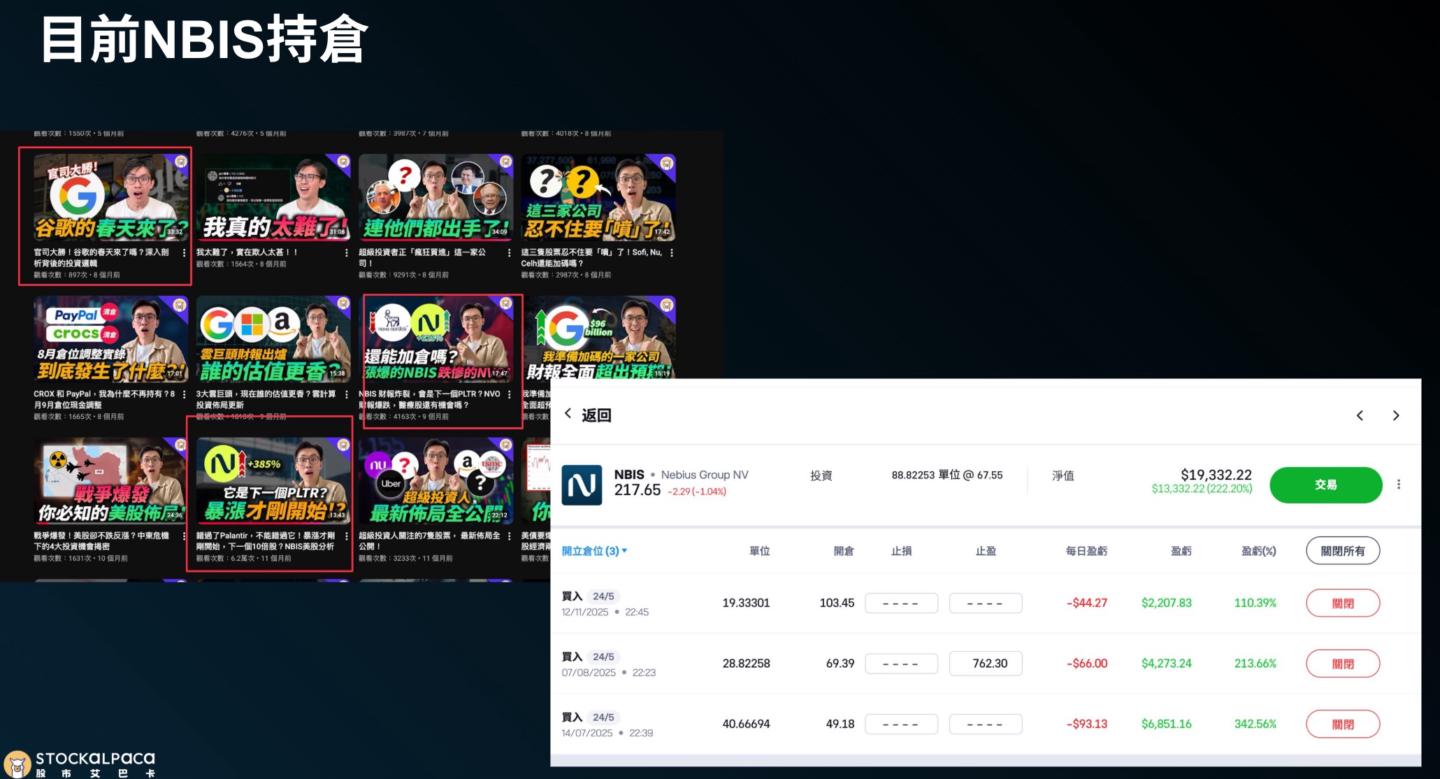Open the three-dot menu next to 交易
The image size is (1440, 779).
pyautogui.click(x=1398, y=485)
